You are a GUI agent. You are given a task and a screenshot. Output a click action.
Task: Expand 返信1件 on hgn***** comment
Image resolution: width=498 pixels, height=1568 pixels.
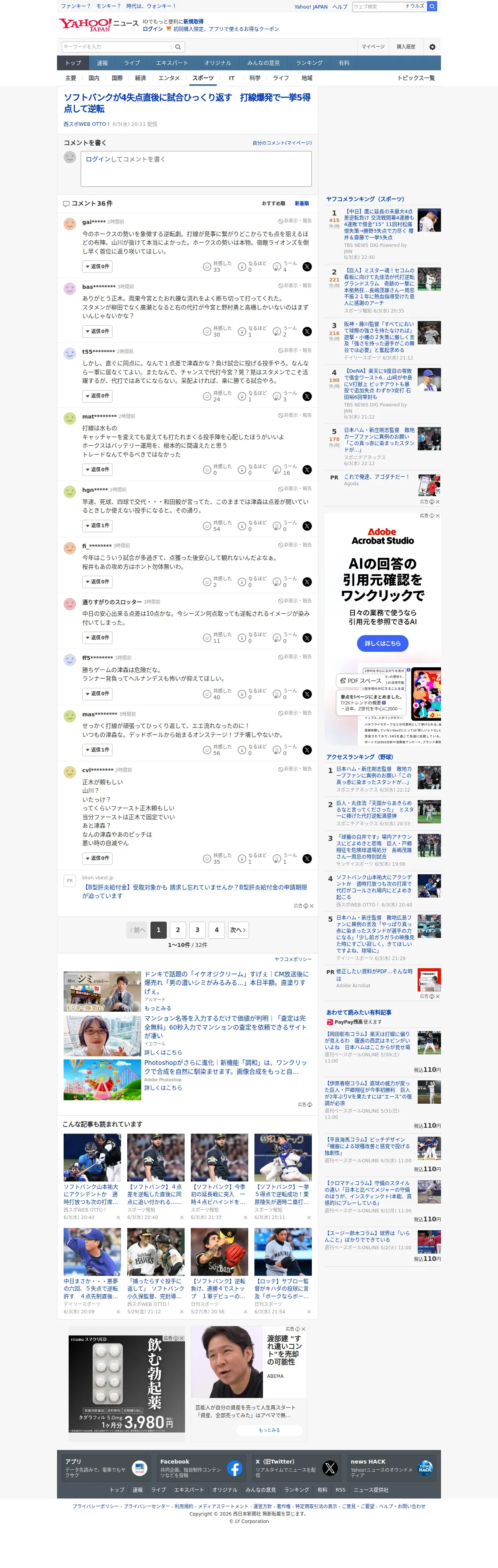(97, 526)
